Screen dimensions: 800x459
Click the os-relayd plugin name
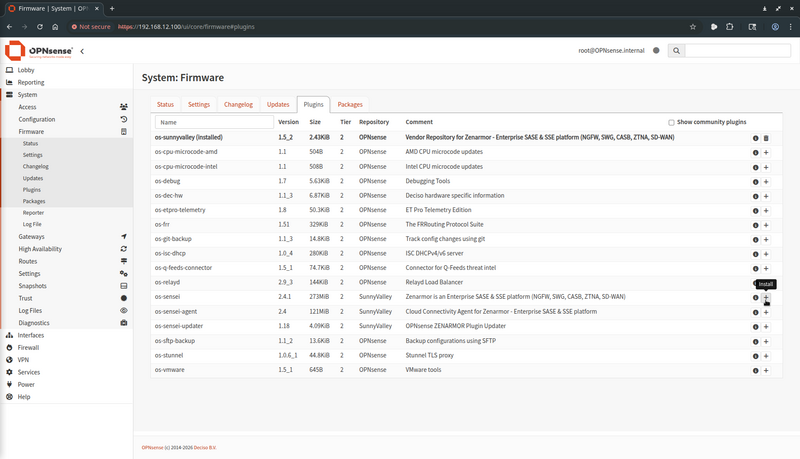(x=167, y=283)
